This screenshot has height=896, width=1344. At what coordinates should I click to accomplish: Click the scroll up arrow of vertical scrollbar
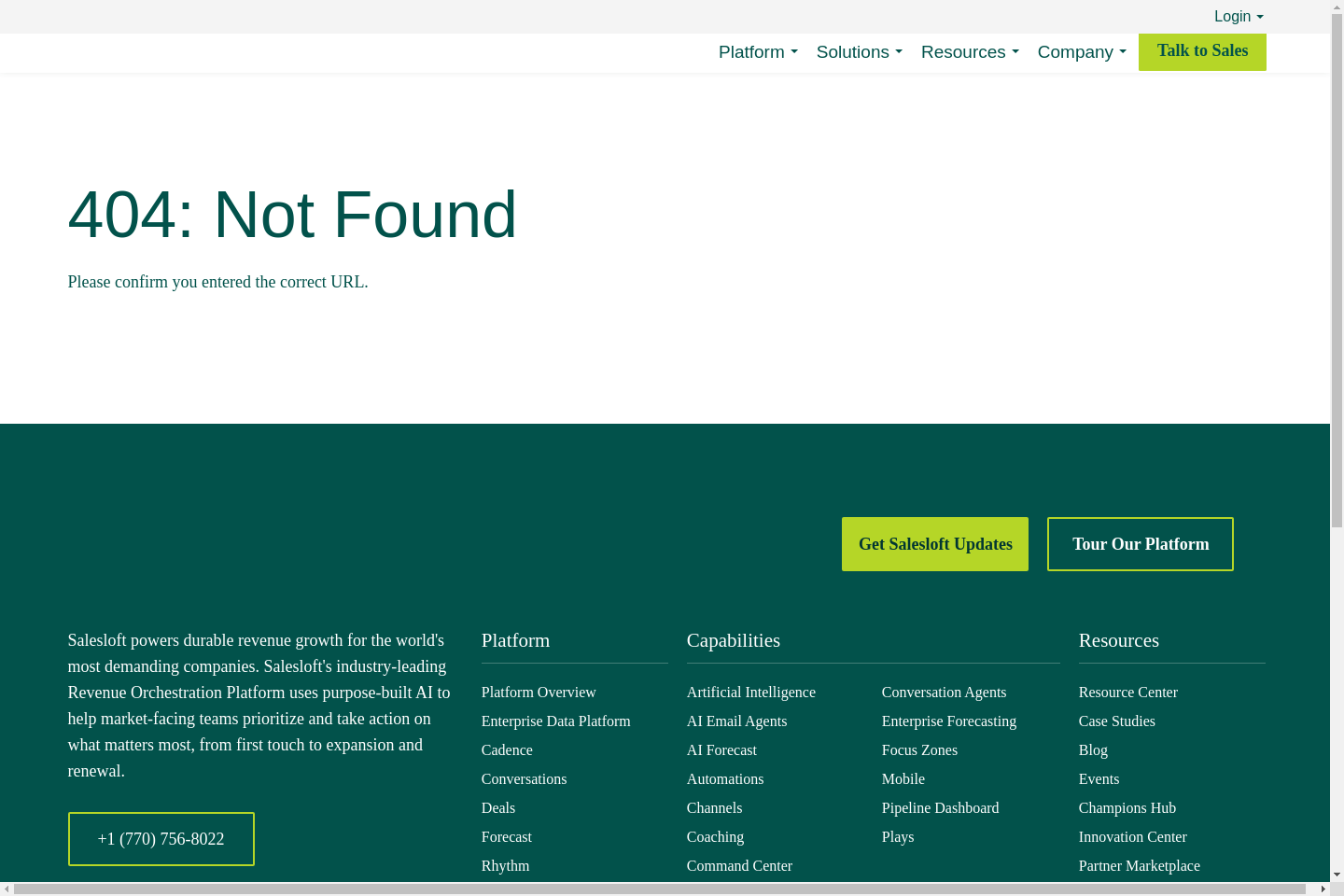coord(1337,7)
